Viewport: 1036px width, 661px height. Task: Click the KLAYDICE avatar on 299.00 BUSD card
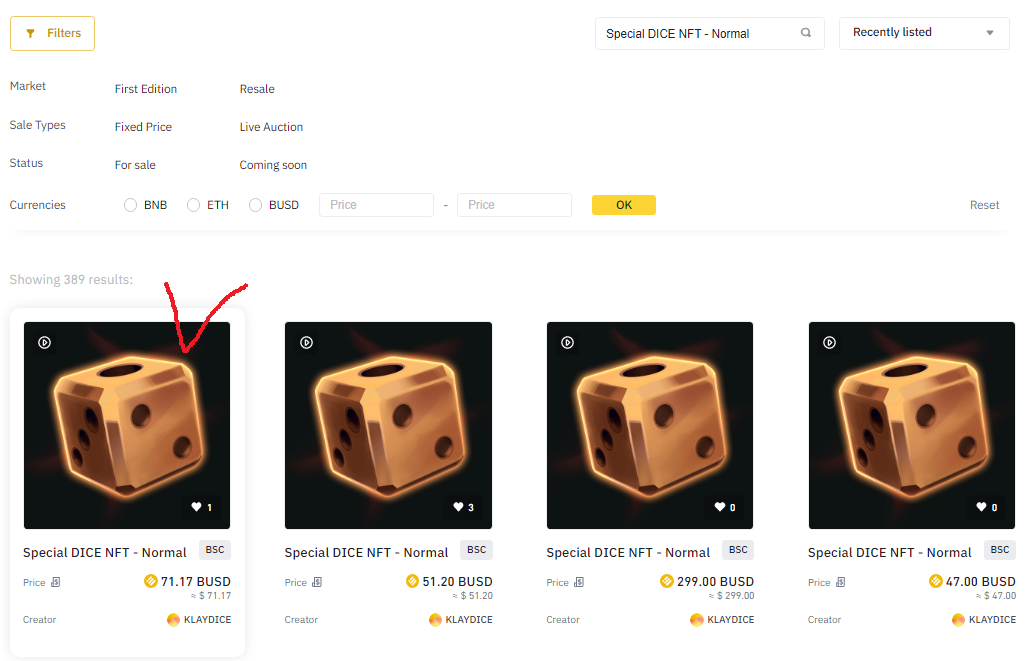click(x=696, y=620)
